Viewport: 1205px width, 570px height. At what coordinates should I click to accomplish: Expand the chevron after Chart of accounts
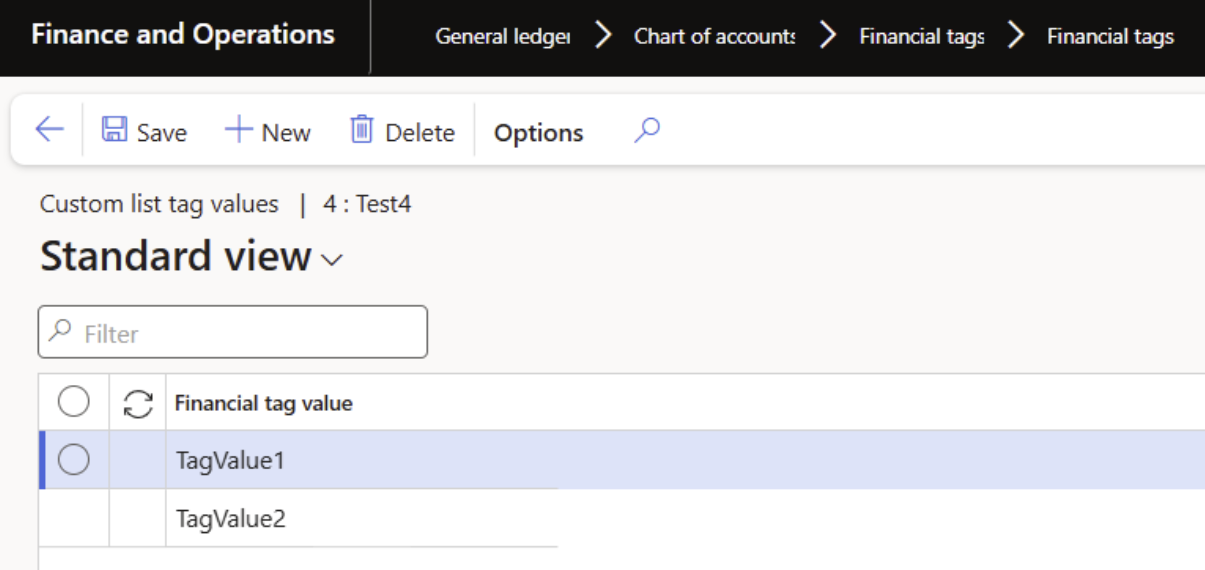click(x=827, y=37)
